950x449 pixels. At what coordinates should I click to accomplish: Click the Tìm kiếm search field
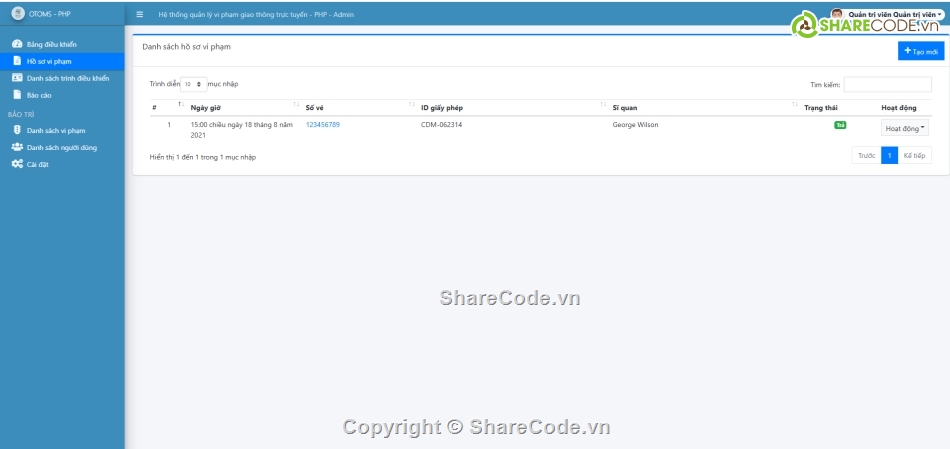[887, 85]
